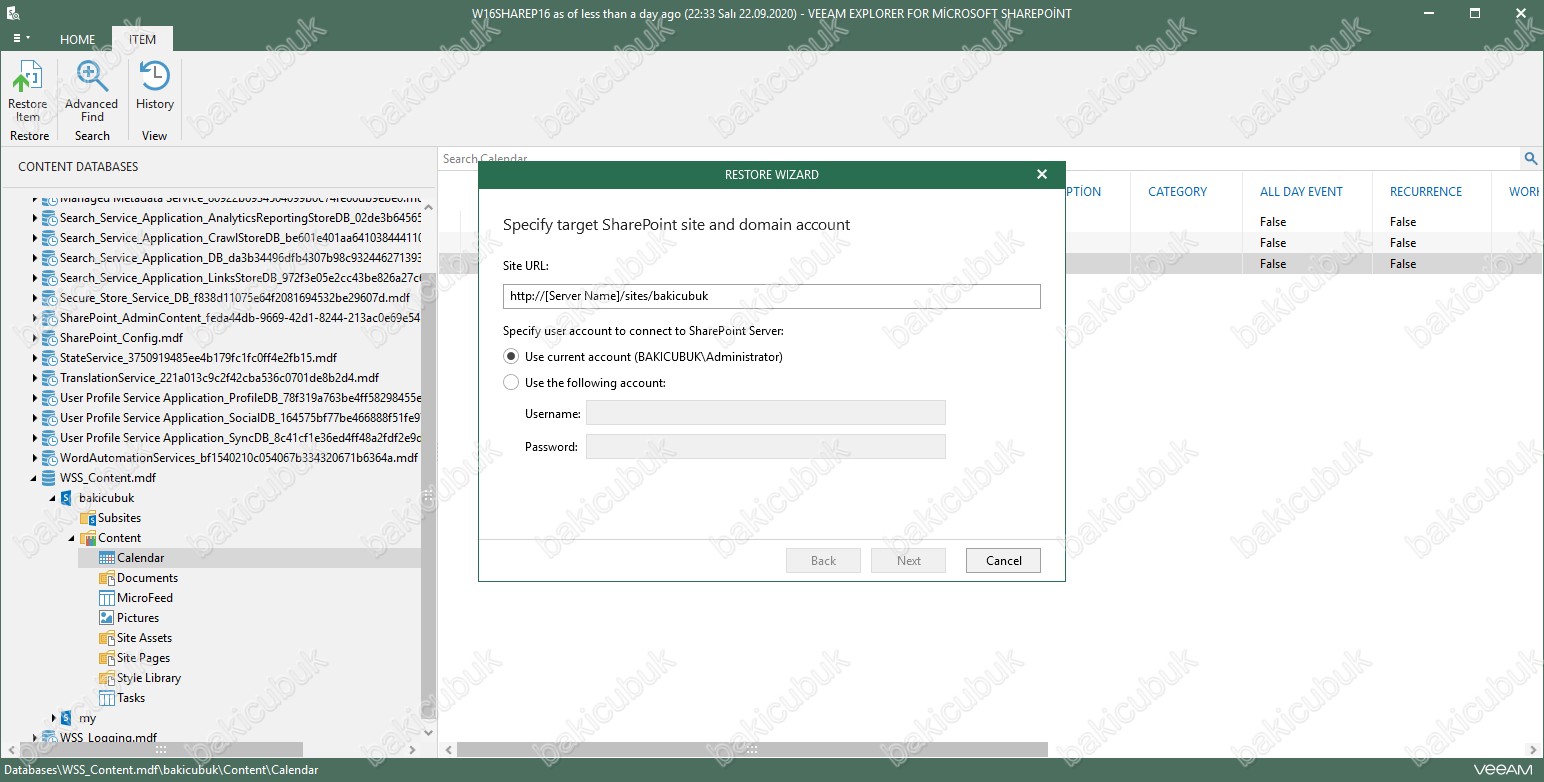1544x782 pixels.
Task: Expand the 'my' site node
Action: (x=54, y=718)
